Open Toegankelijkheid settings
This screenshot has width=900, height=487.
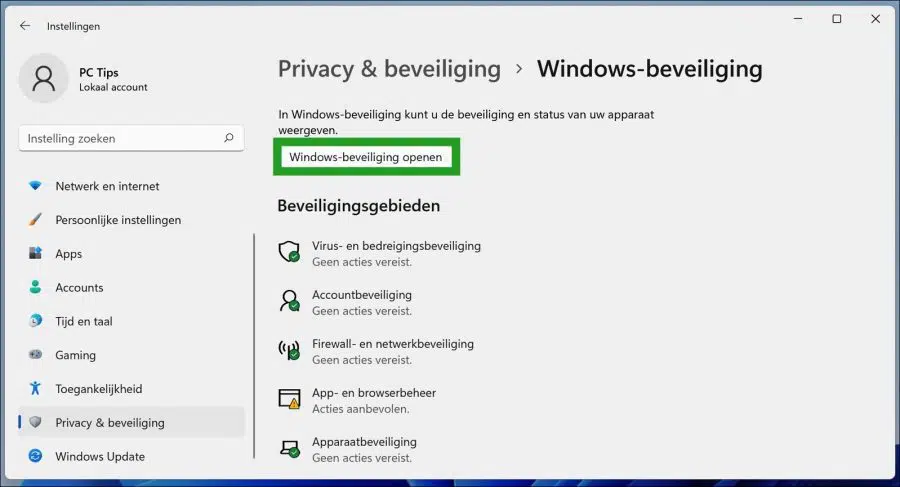[x=131, y=389]
